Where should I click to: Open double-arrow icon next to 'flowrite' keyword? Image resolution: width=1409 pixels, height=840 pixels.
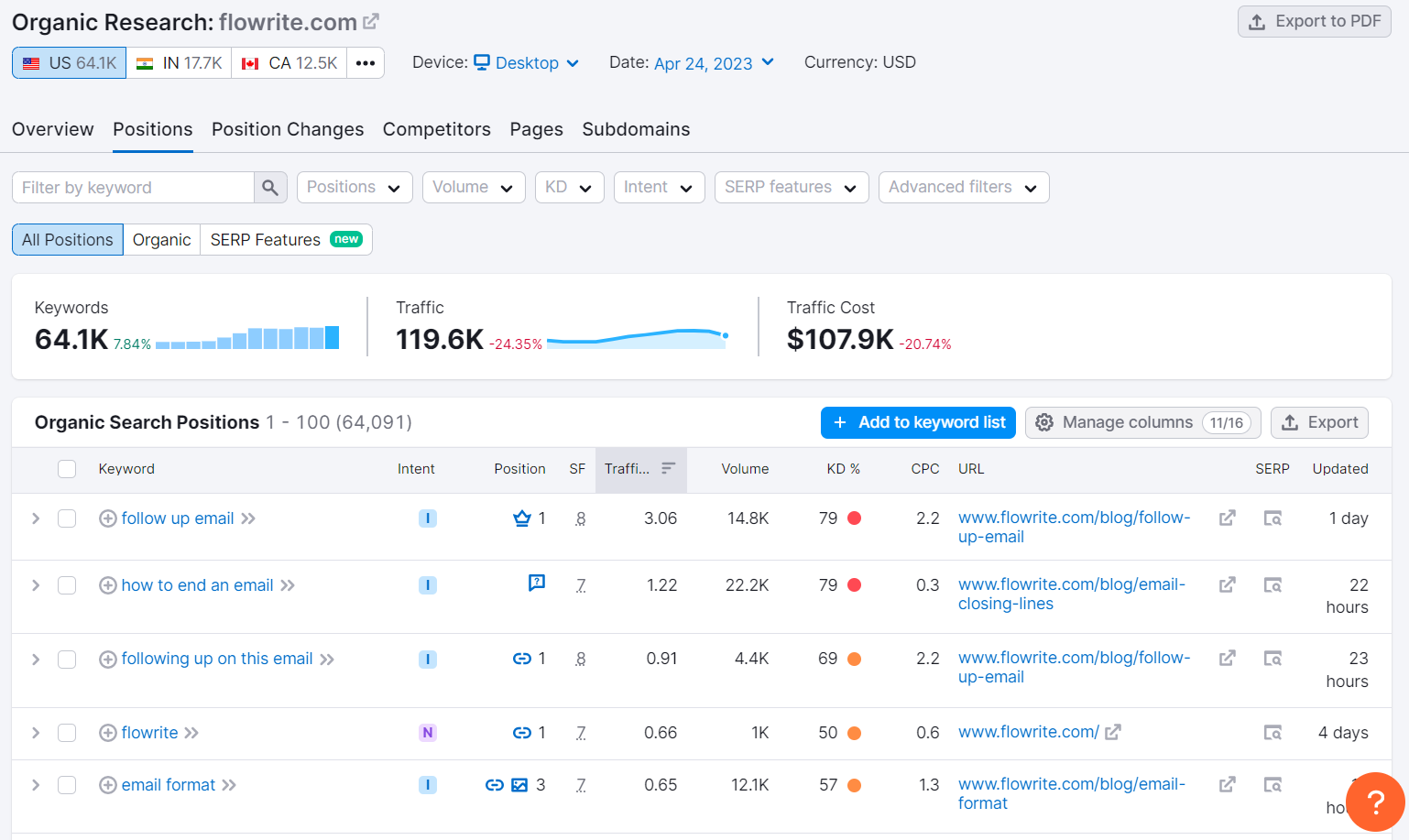point(191,733)
